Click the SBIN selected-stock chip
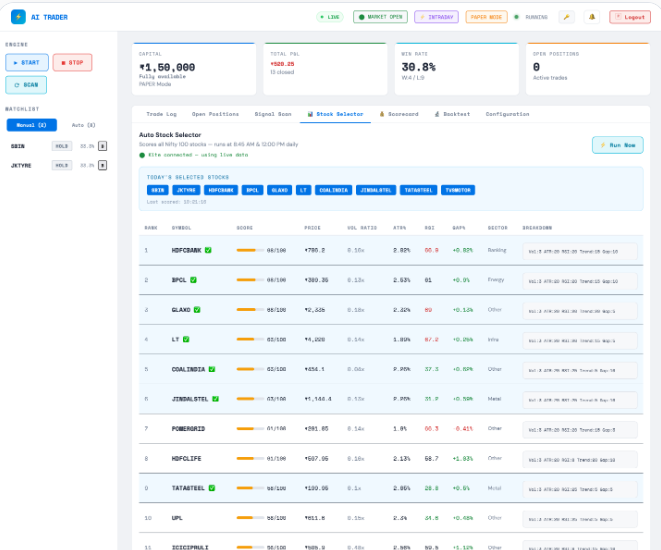The height and width of the screenshot is (550, 661). [158, 190]
